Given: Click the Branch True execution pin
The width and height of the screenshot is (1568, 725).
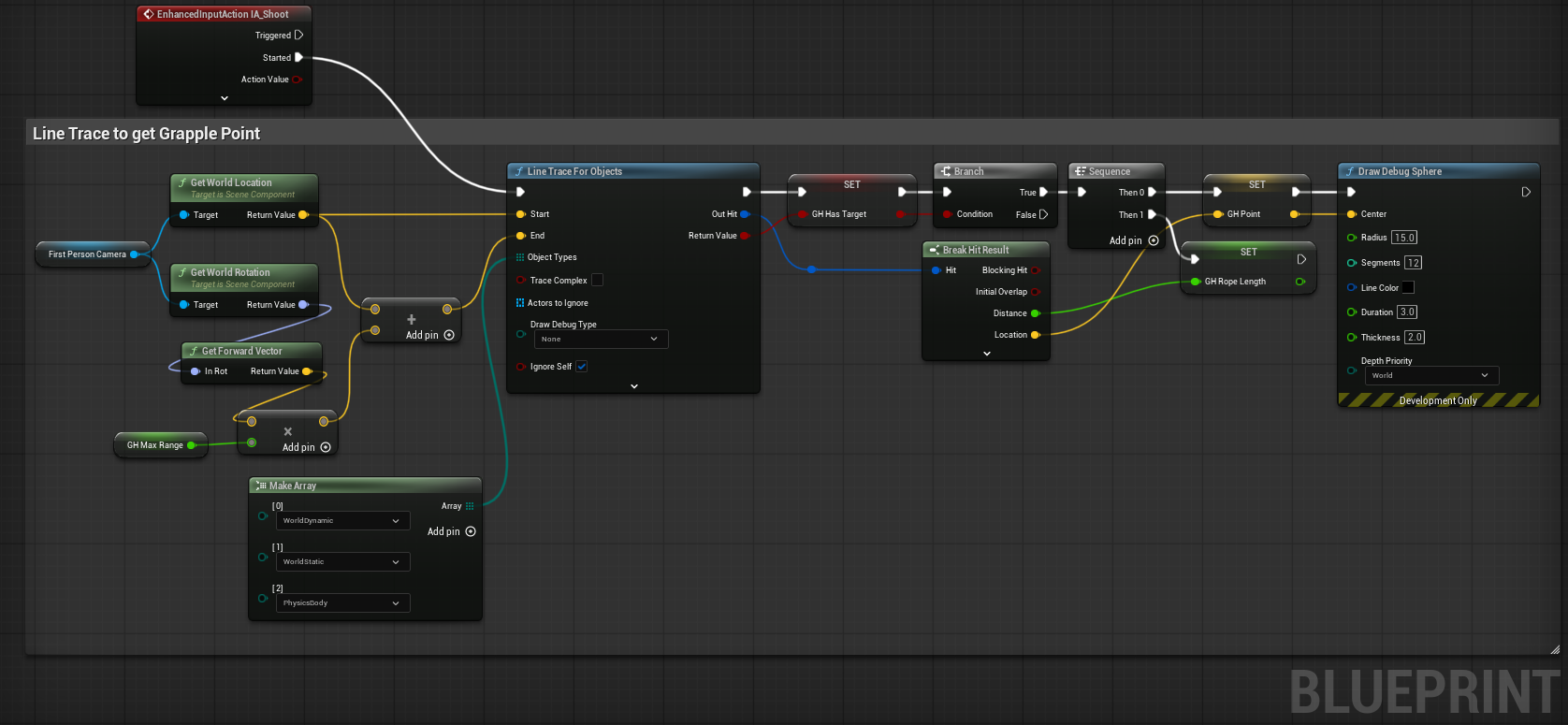Looking at the screenshot, I should click(1043, 192).
